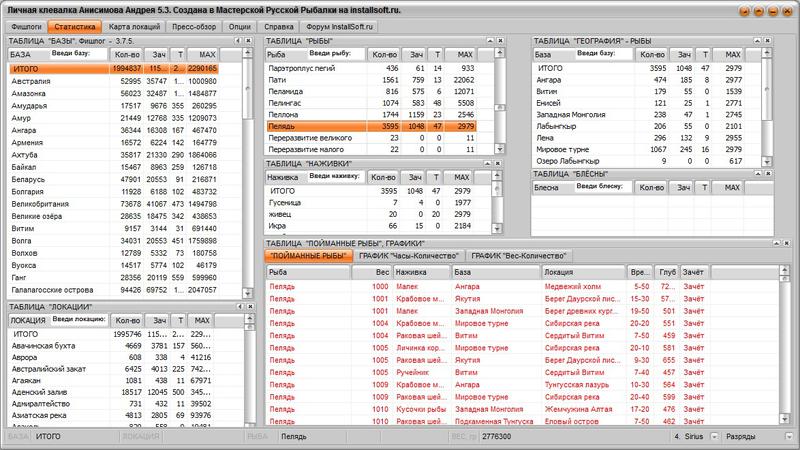The width and height of the screenshot is (800, 450).
Task: Open the Sirius dropdown in status bar
Action: pyautogui.click(x=713, y=437)
